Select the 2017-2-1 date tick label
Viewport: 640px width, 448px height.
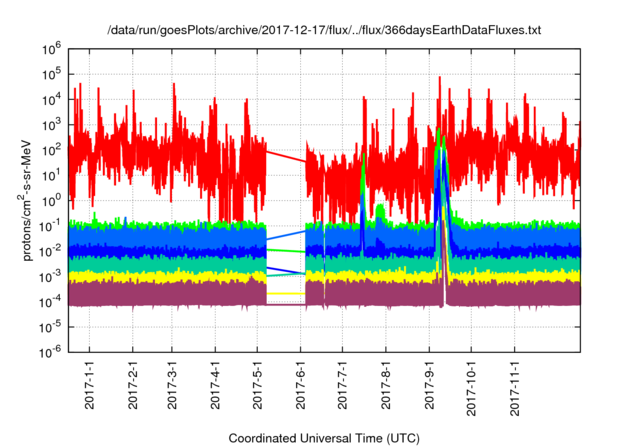coord(132,386)
